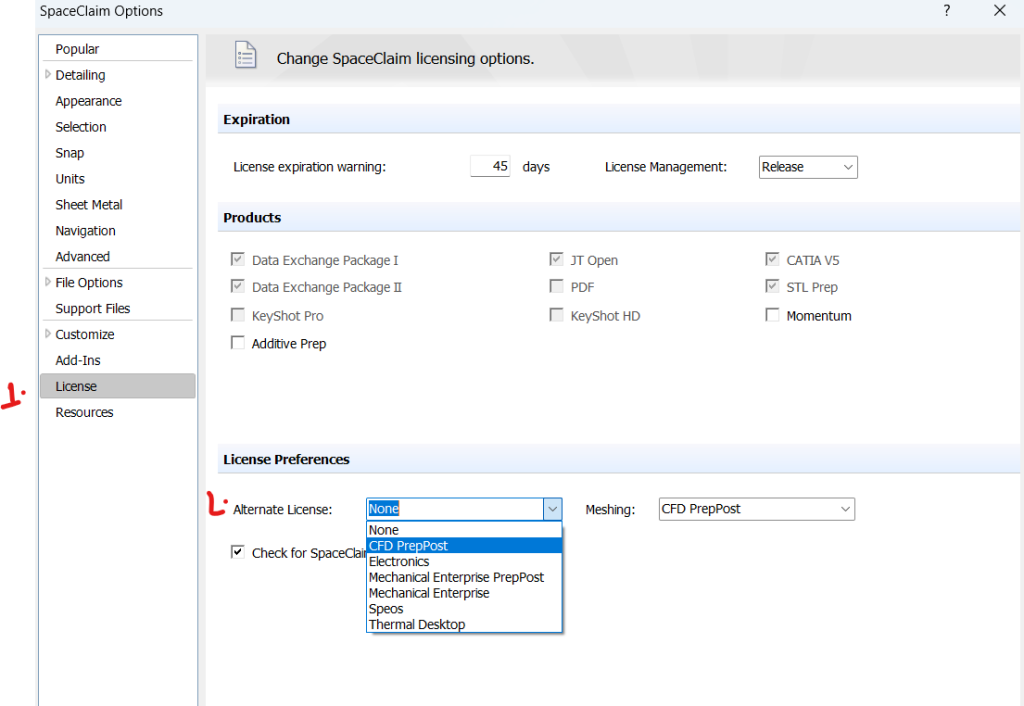Check the Additive Prep option

tap(238, 343)
